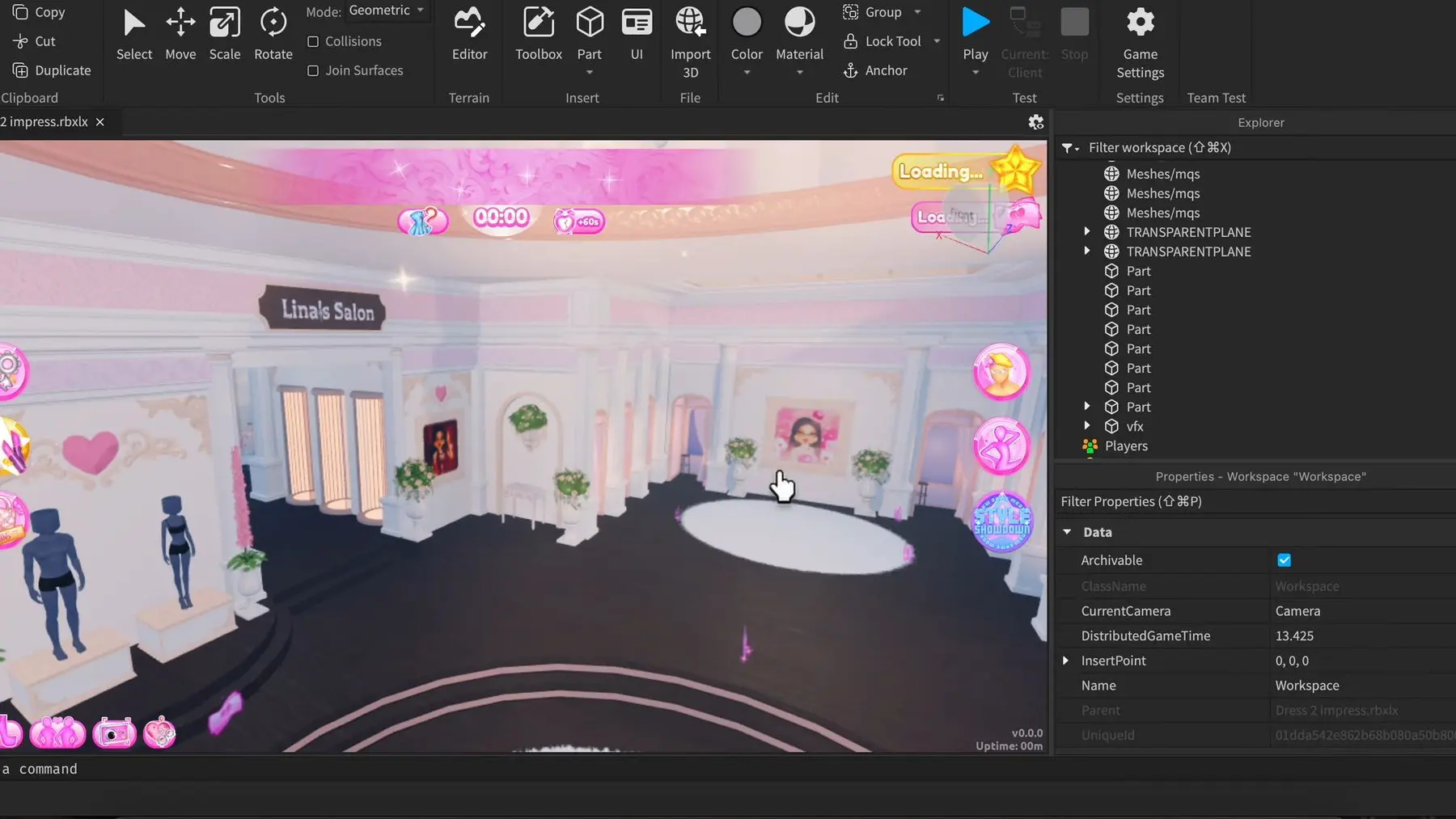Close the 2 impress.rbxlx tab
Viewport: 1456px width, 819px height.
100,122
